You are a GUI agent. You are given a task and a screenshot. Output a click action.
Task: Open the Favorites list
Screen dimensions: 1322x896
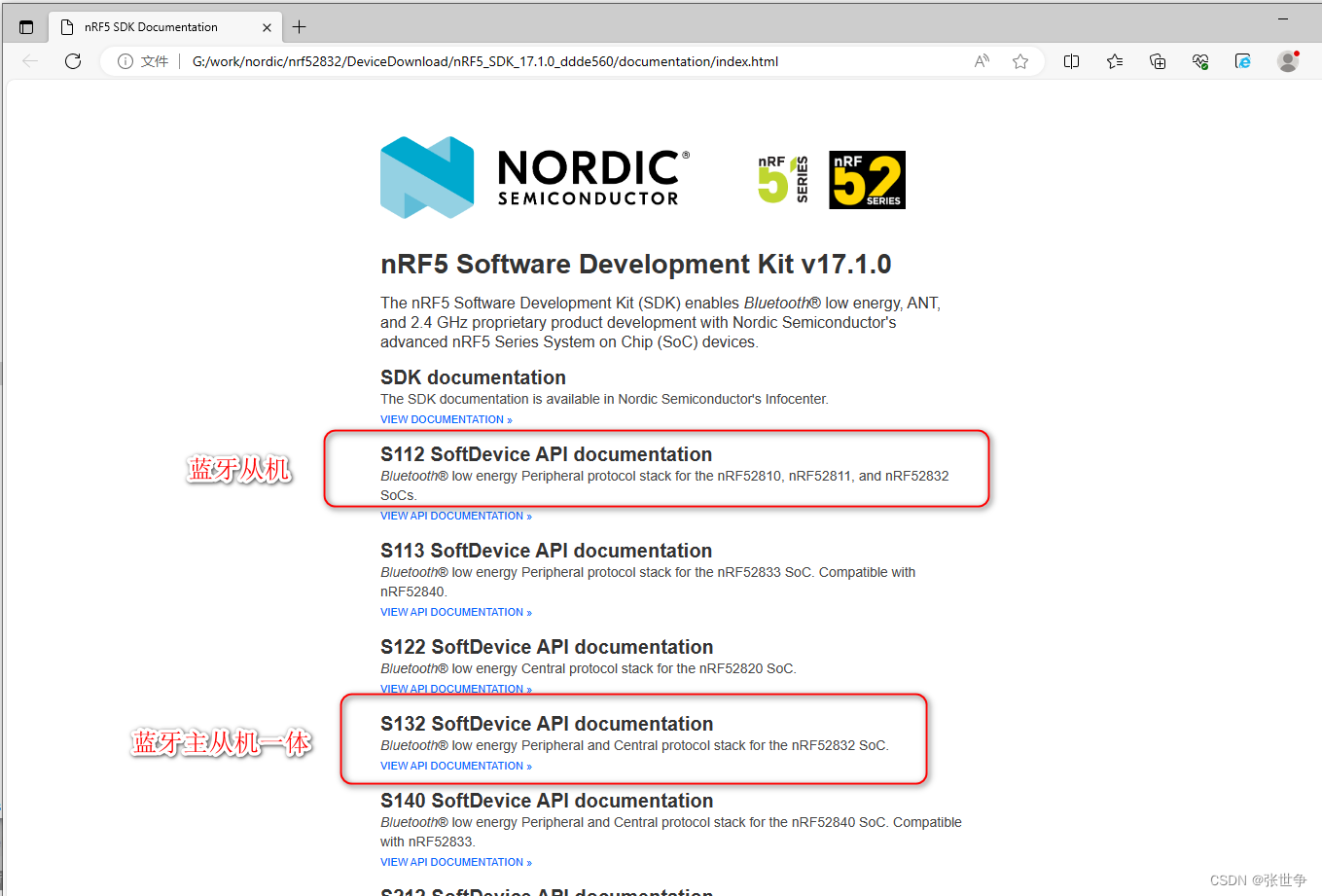point(1115,61)
